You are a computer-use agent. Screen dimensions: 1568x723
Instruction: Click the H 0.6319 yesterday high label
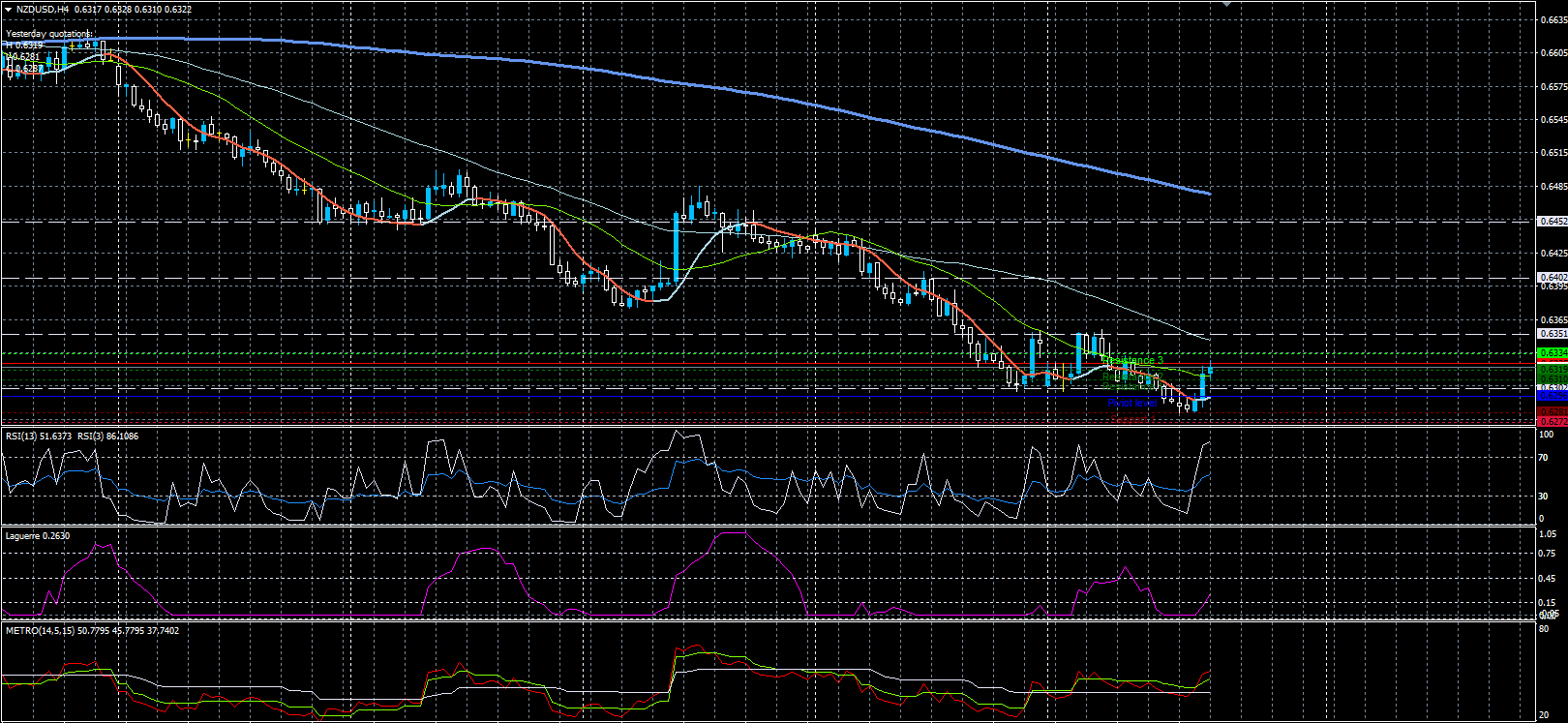click(25, 45)
